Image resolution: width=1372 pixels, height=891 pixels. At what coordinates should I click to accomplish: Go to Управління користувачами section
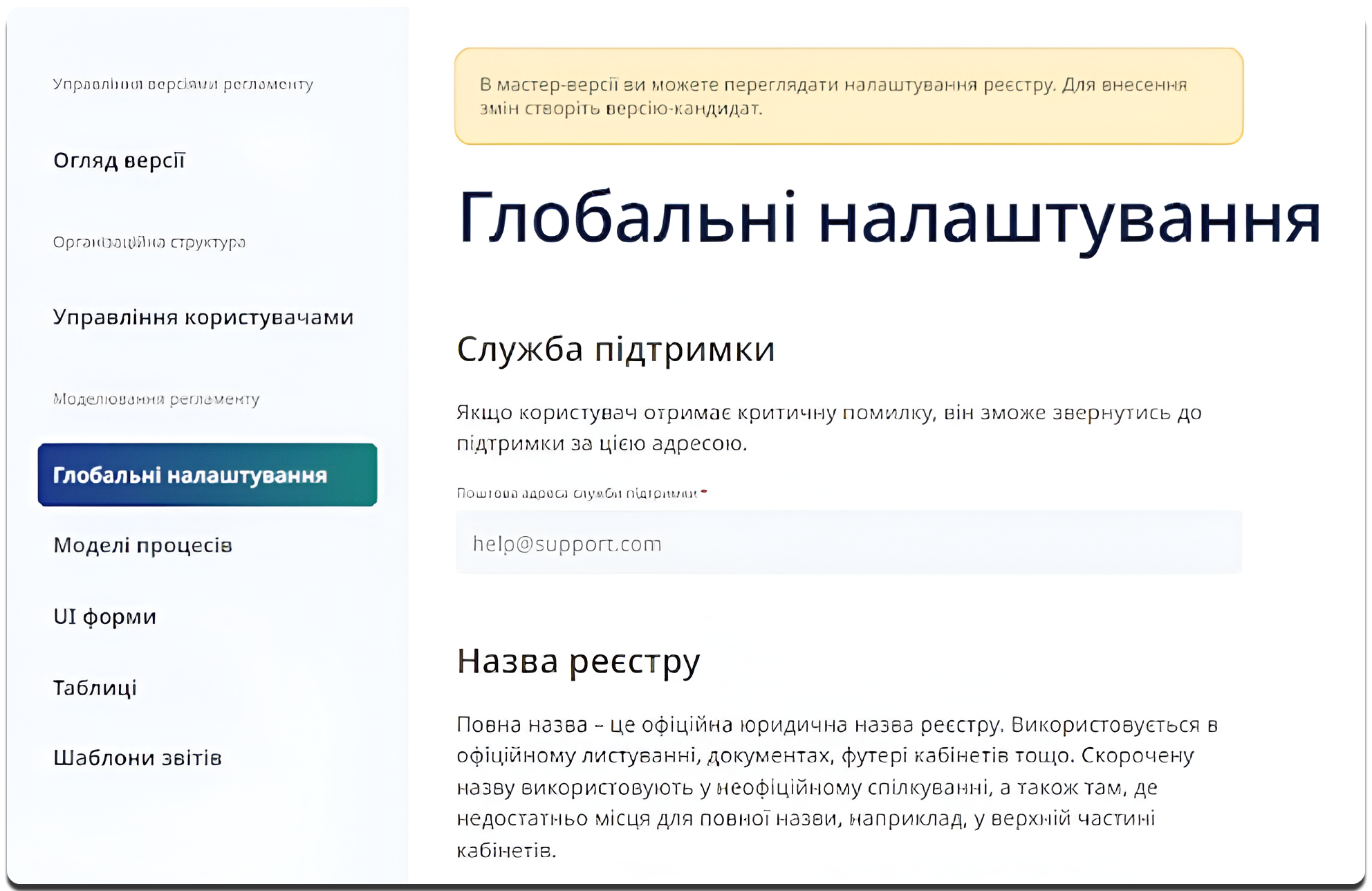(203, 317)
